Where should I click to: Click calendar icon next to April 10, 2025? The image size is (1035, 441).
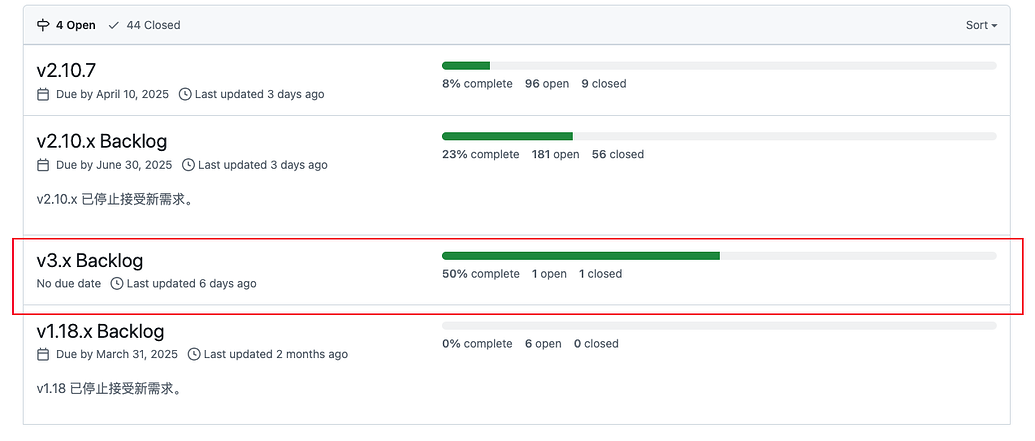tap(43, 94)
